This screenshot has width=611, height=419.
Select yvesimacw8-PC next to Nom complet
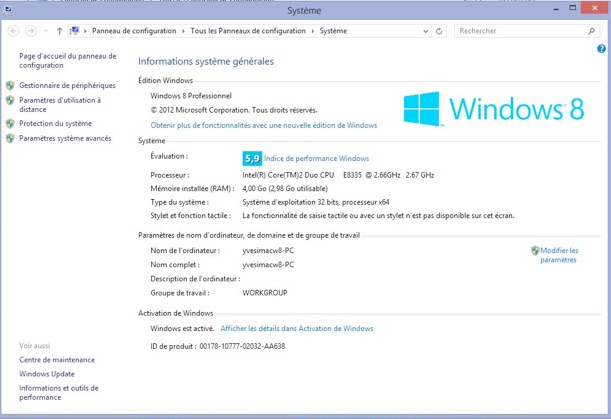pos(268,265)
